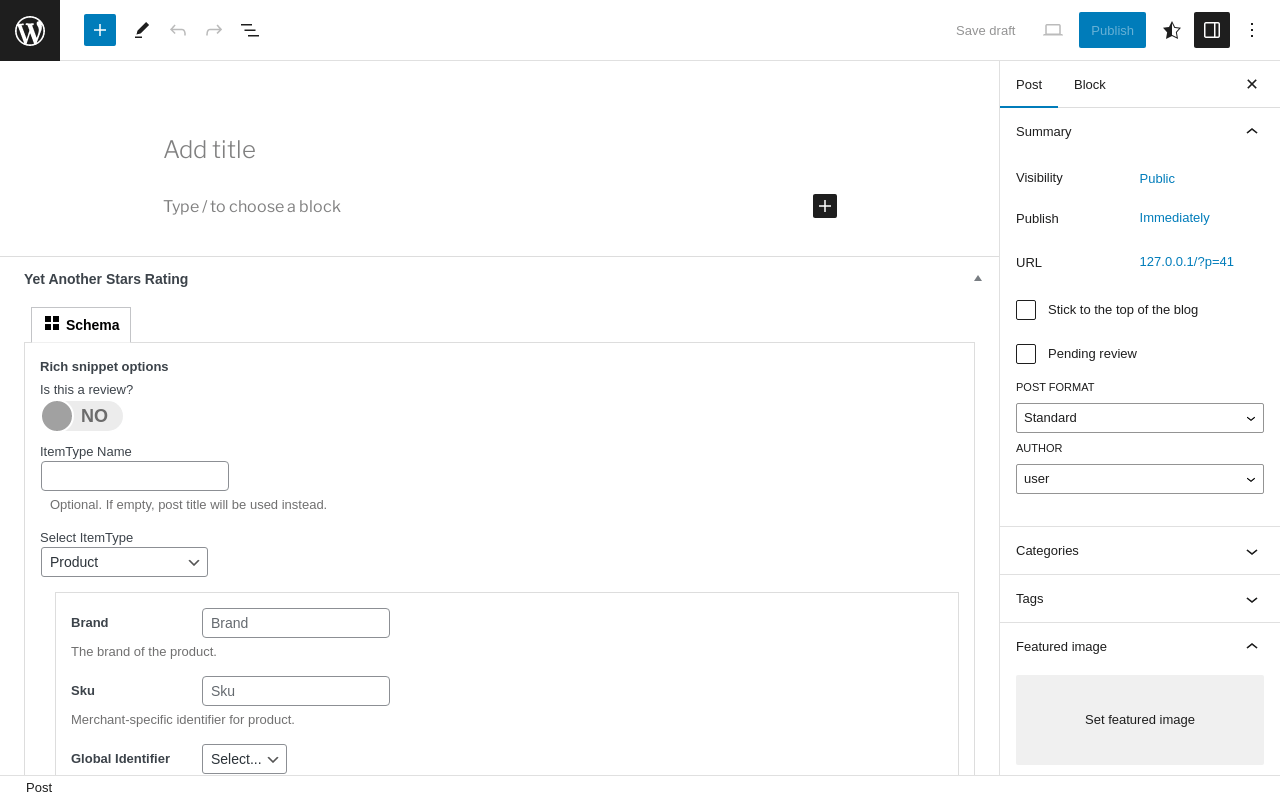
Task: Open the block inserter plus button in the top toolbar
Action: [100, 30]
